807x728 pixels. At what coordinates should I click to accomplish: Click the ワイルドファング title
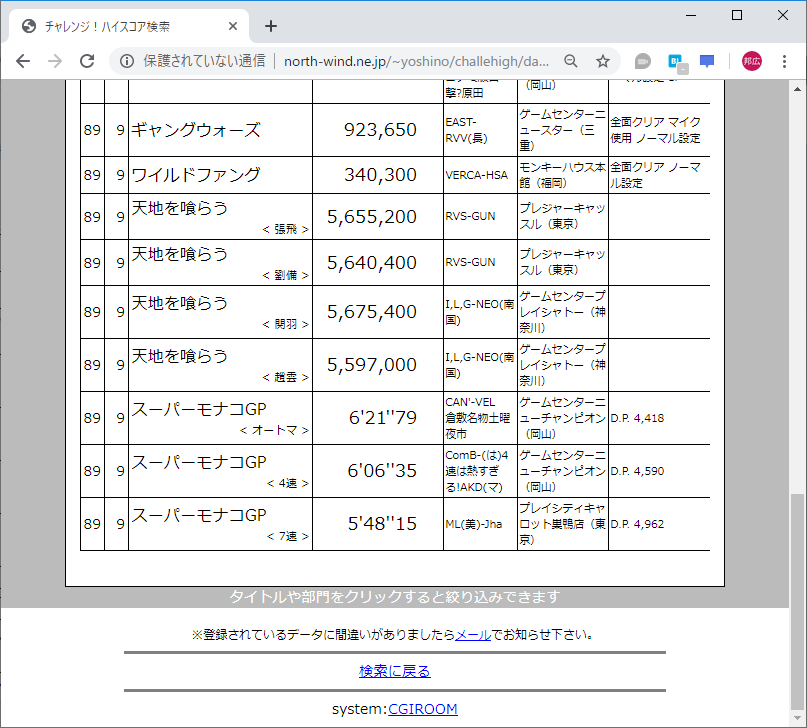196,175
